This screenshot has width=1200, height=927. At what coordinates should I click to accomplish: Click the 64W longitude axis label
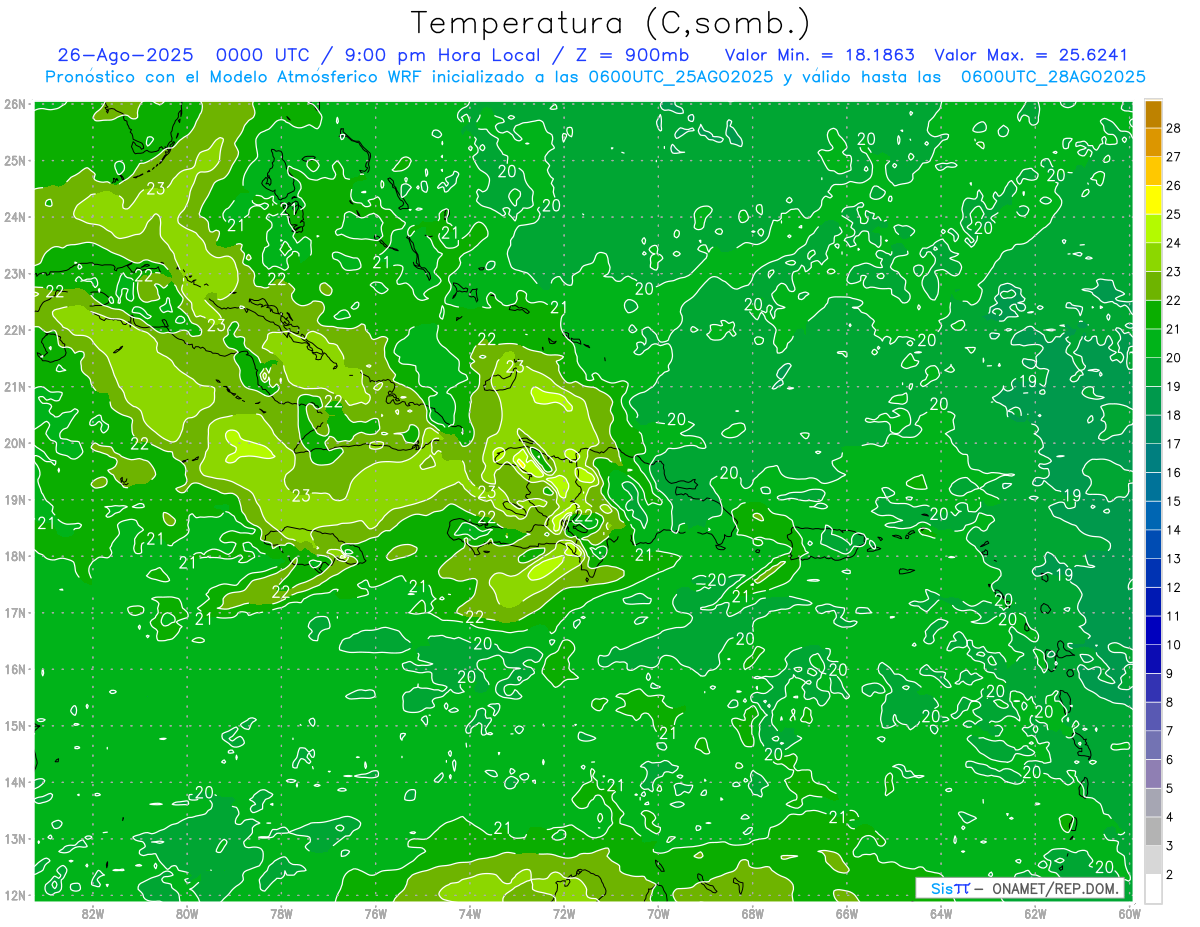click(x=940, y=912)
